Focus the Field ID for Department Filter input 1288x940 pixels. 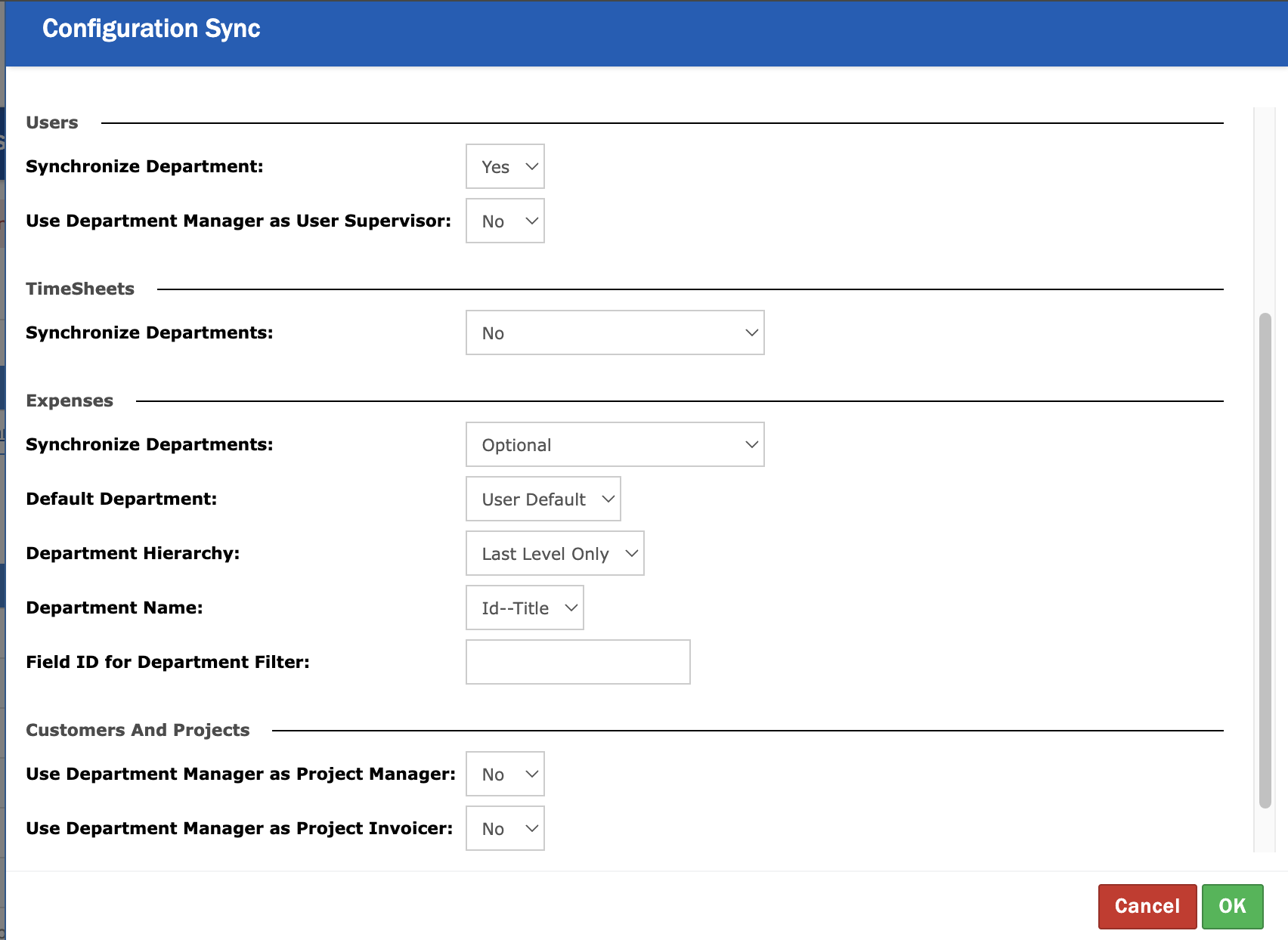click(x=577, y=662)
